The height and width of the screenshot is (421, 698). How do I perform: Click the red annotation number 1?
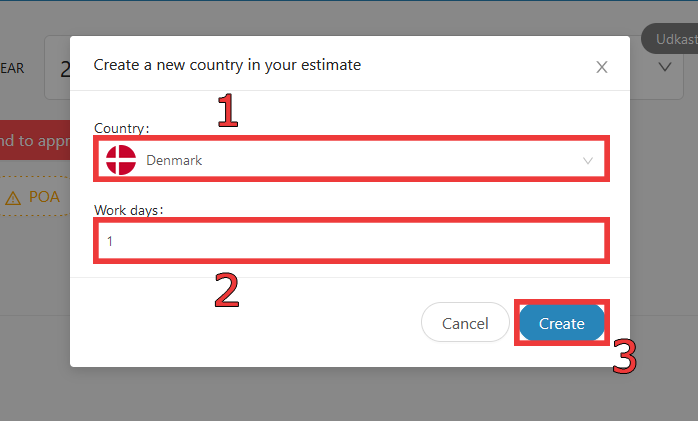coord(227,110)
